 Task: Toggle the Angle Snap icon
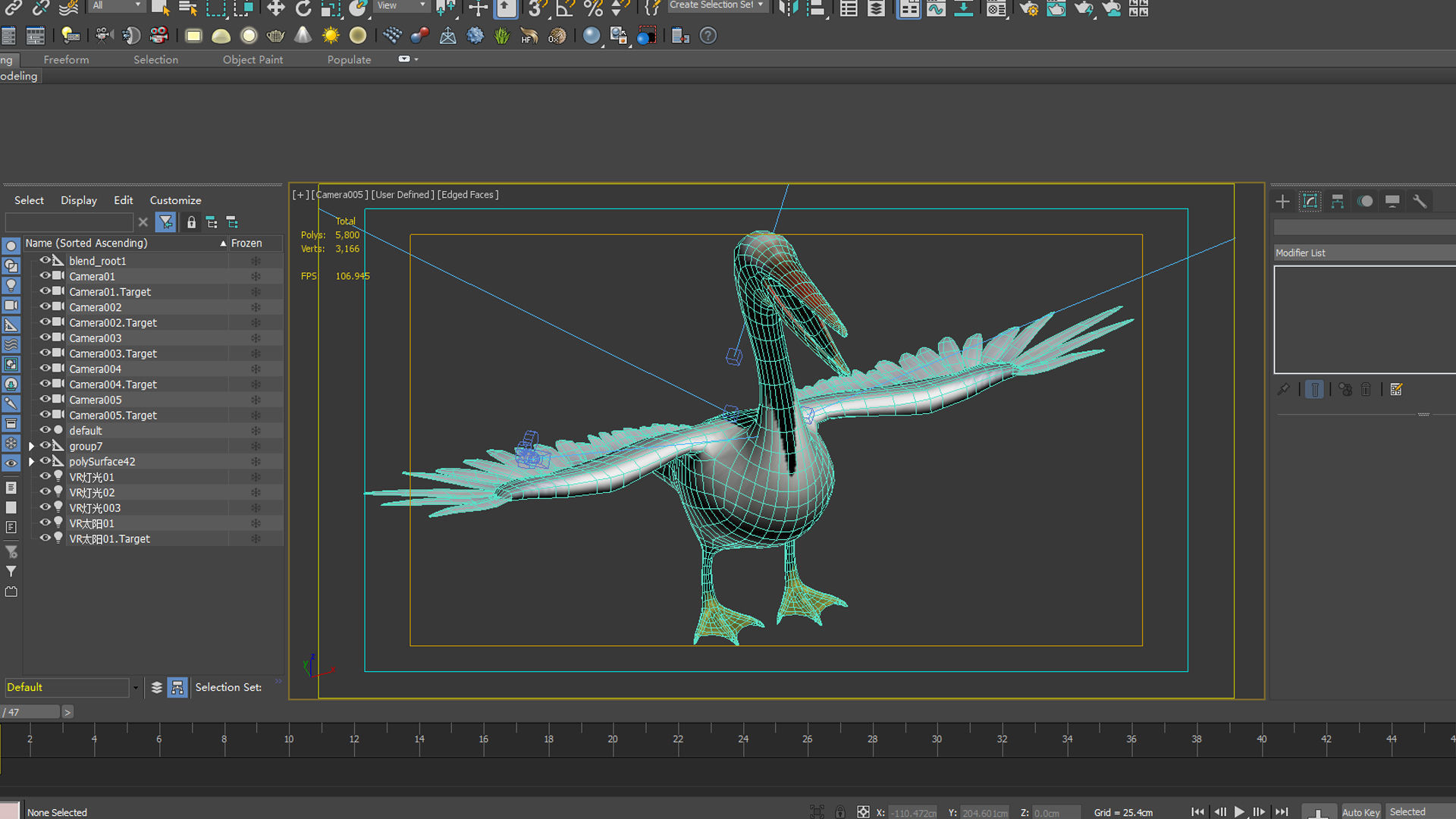coord(565,8)
